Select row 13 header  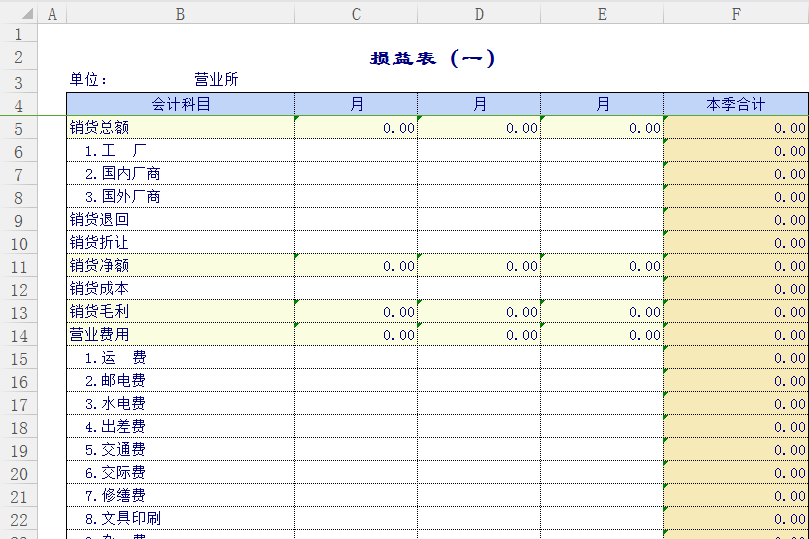click(x=18, y=312)
